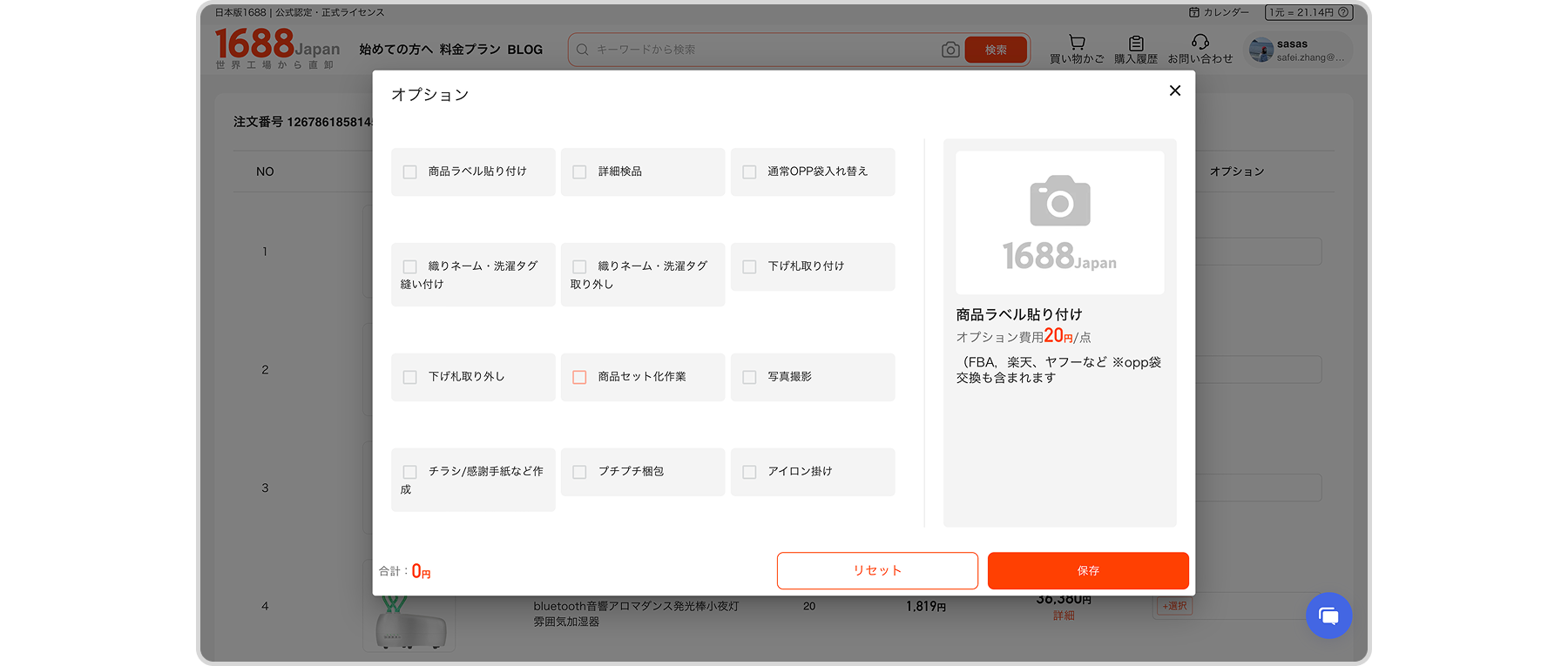Enable the 詳細検品 option checkbox
Screen dimensions: 1568x666
pyautogui.click(x=579, y=172)
